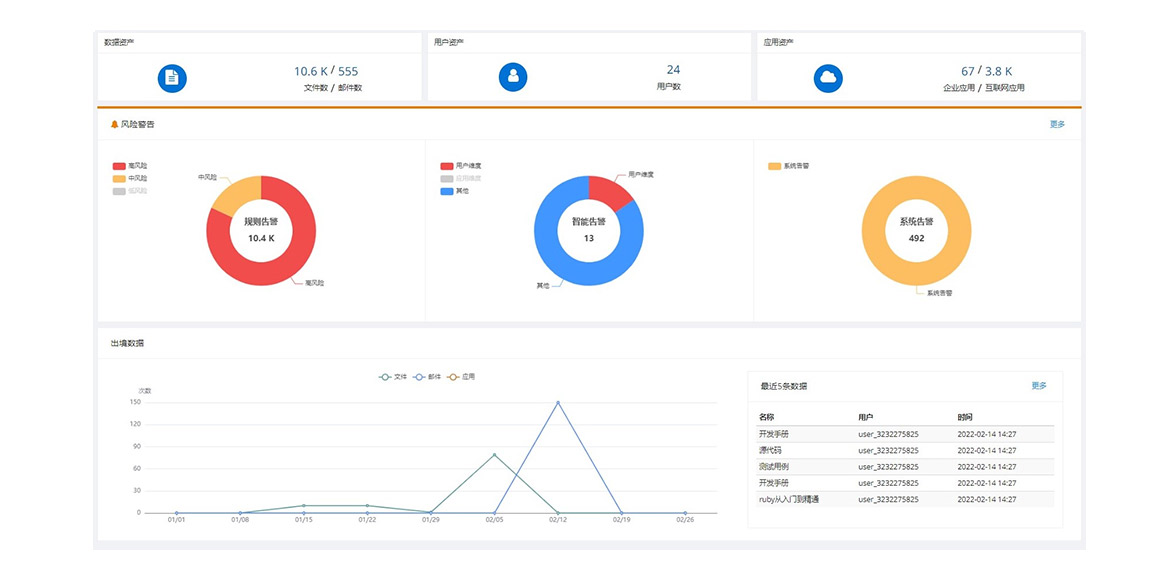Open 更多 link in 风险警告 header
The width and height of the screenshot is (1174, 586).
point(1057,125)
